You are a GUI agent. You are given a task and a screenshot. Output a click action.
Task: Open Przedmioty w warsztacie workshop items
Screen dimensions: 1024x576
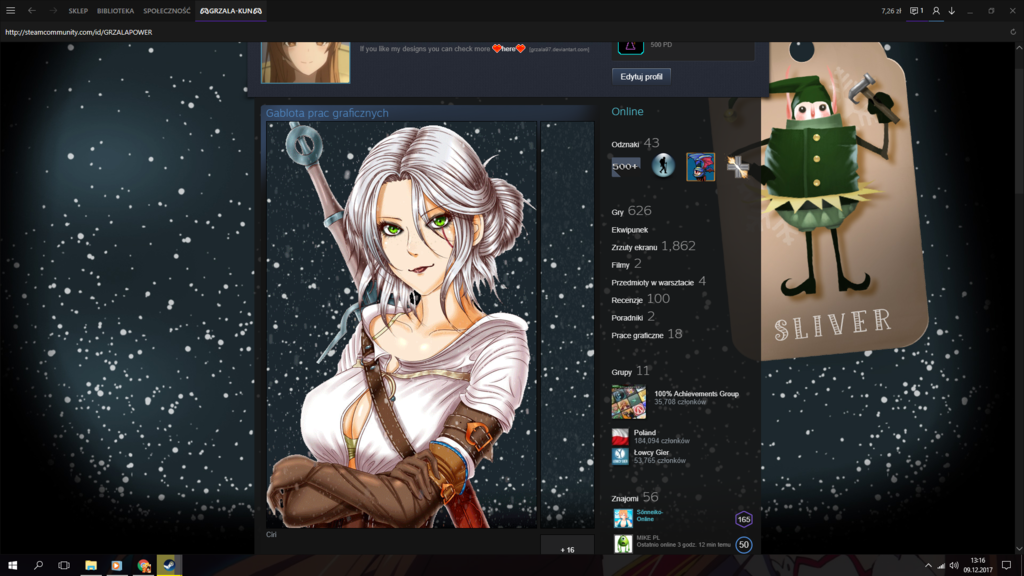point(658,281)
